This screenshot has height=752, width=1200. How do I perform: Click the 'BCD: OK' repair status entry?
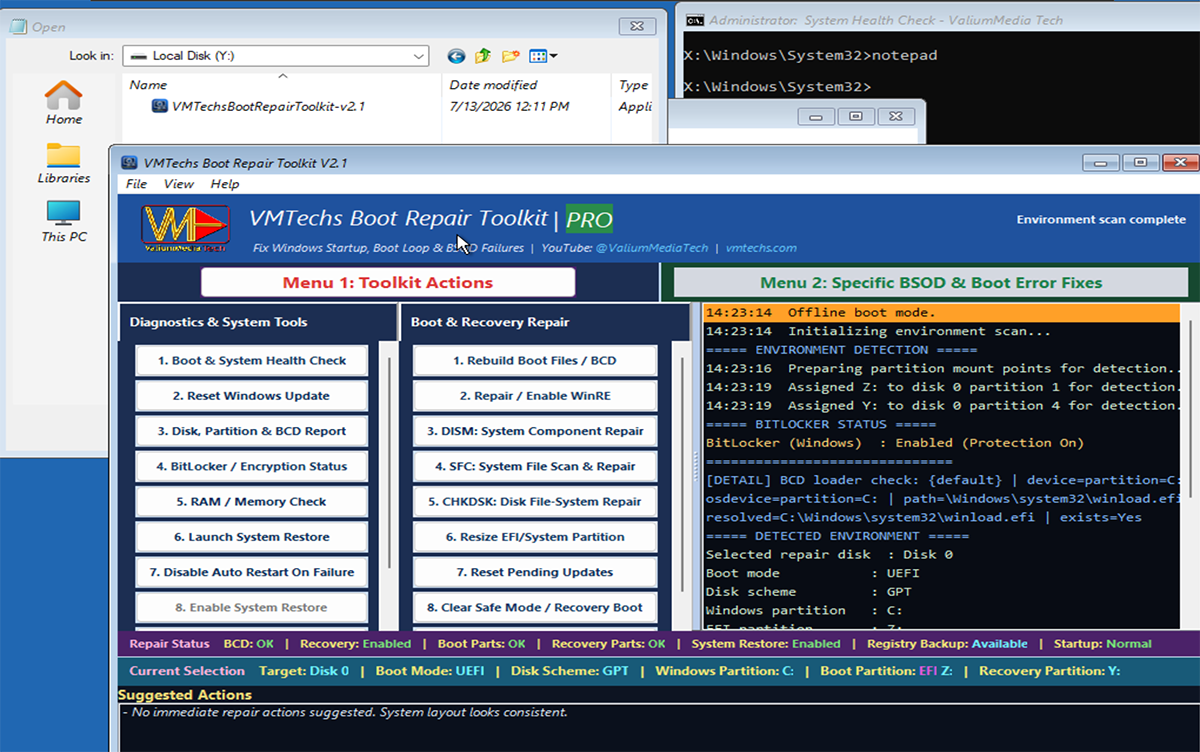pyautogui.click(x=249, y=644)
